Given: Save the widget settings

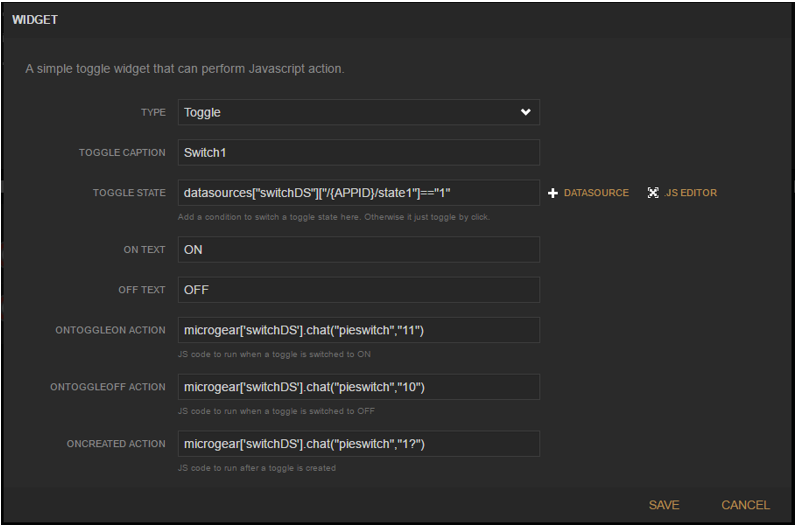Looking at the screenshot, I should click(663, 505).
